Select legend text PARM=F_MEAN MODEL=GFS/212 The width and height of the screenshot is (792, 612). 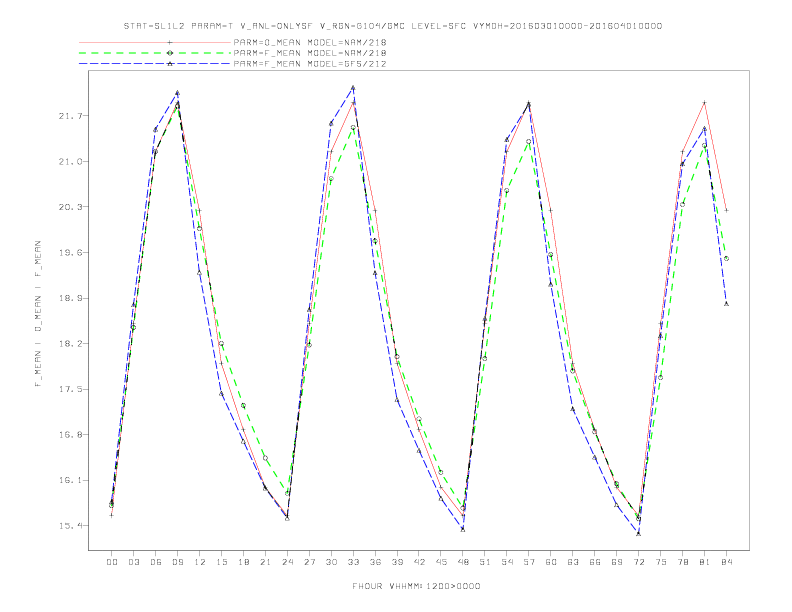310,64
